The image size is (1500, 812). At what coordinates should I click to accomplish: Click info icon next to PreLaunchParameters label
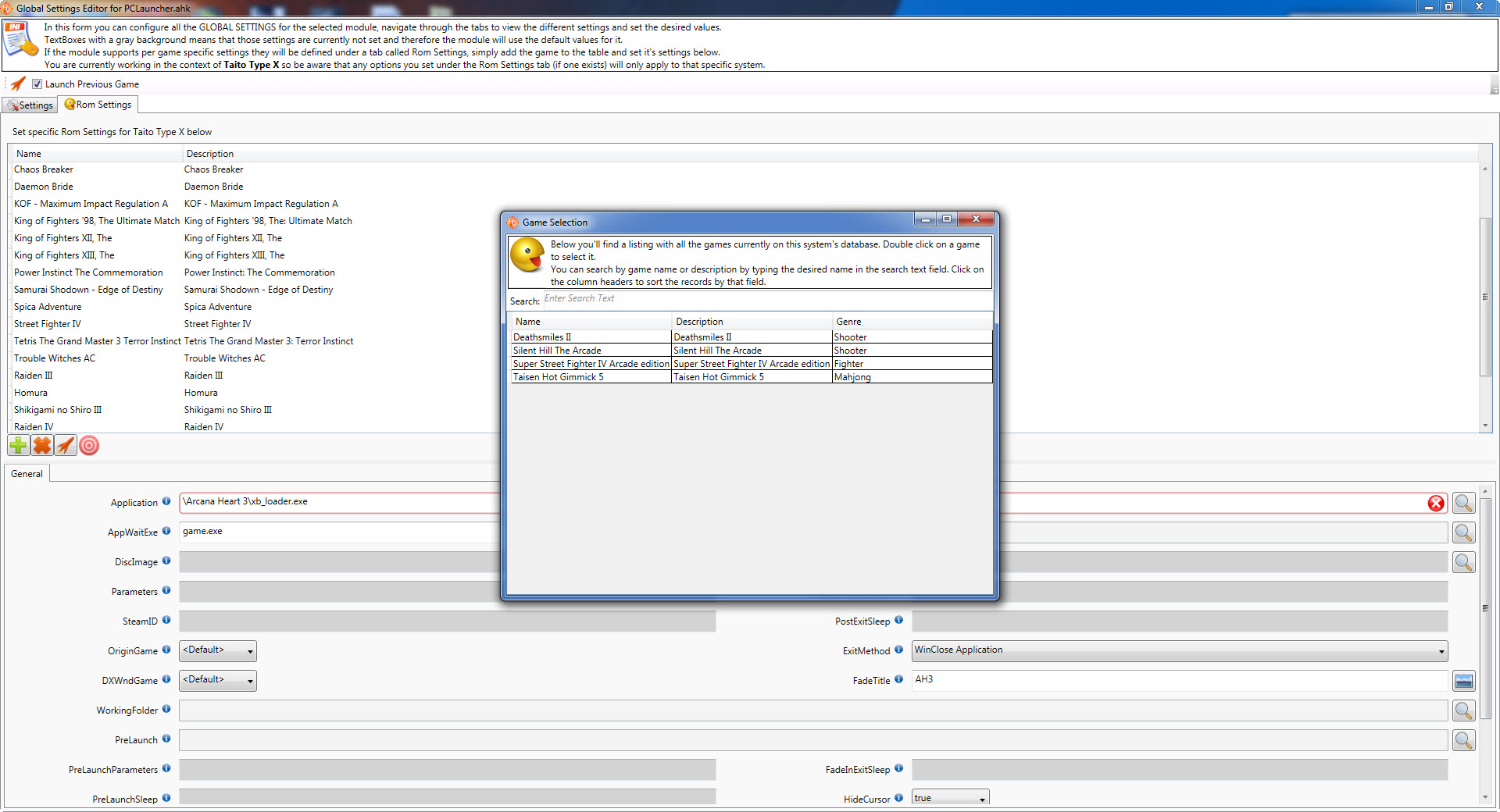tap(166, 768)
